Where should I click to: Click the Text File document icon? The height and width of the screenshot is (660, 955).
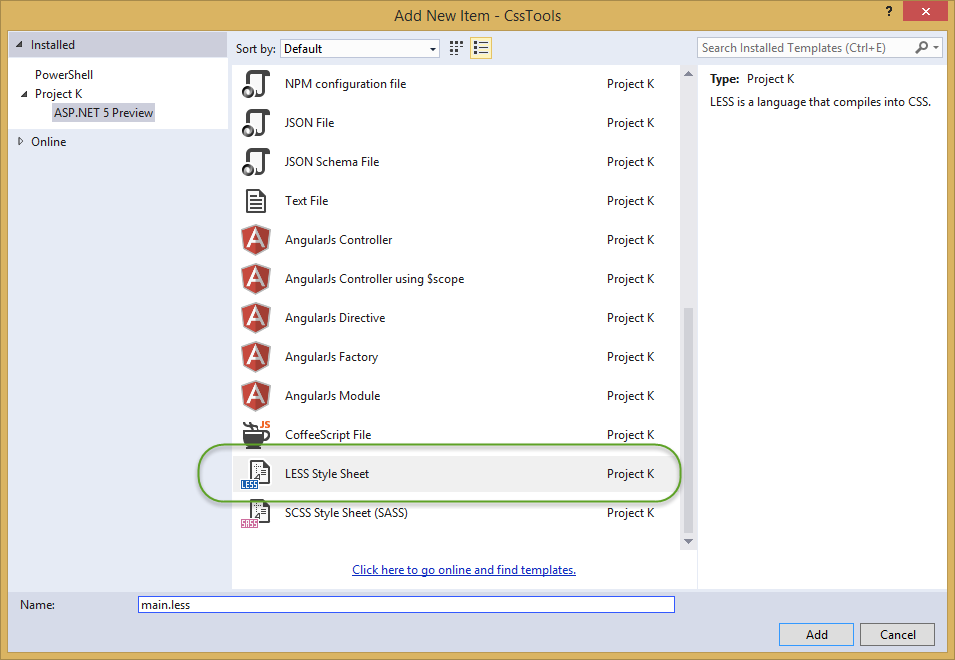coord(256,201)
